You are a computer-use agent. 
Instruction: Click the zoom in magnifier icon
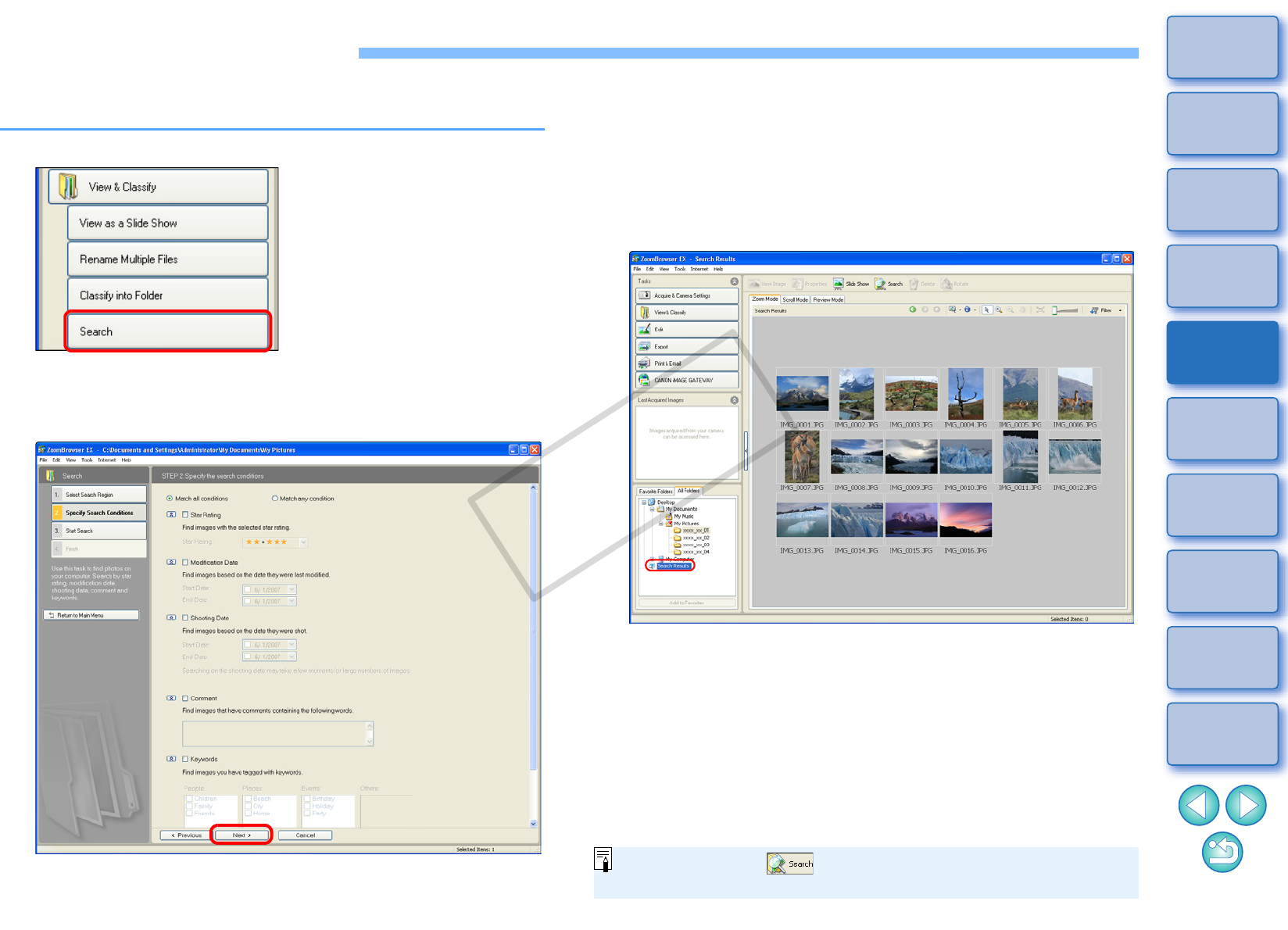[999, 310]
